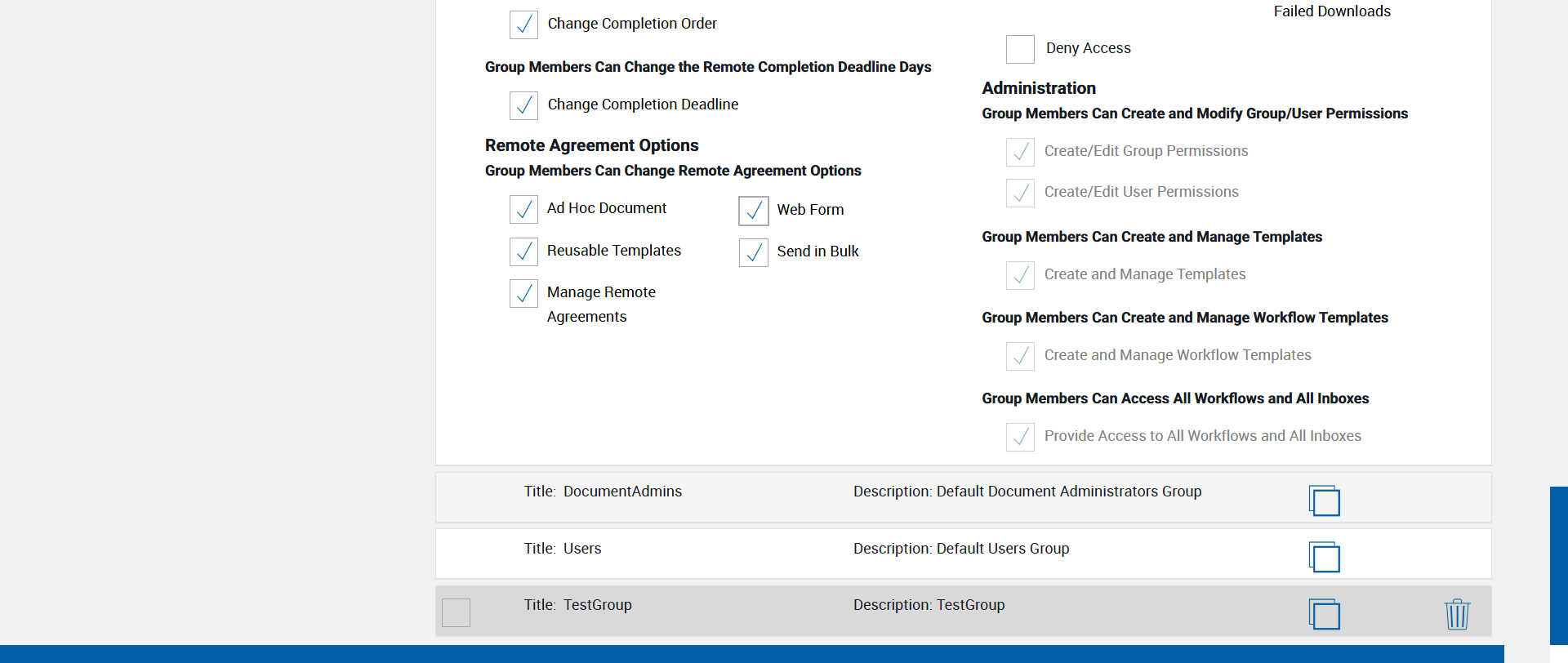Toggle Create/Edit User Permissions checkbox

coord(1020,193)
